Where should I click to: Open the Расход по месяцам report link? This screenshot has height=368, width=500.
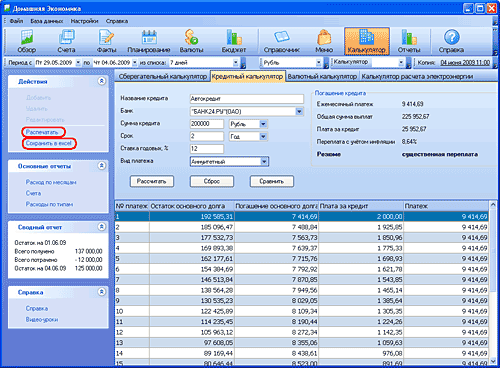(51, 182)
